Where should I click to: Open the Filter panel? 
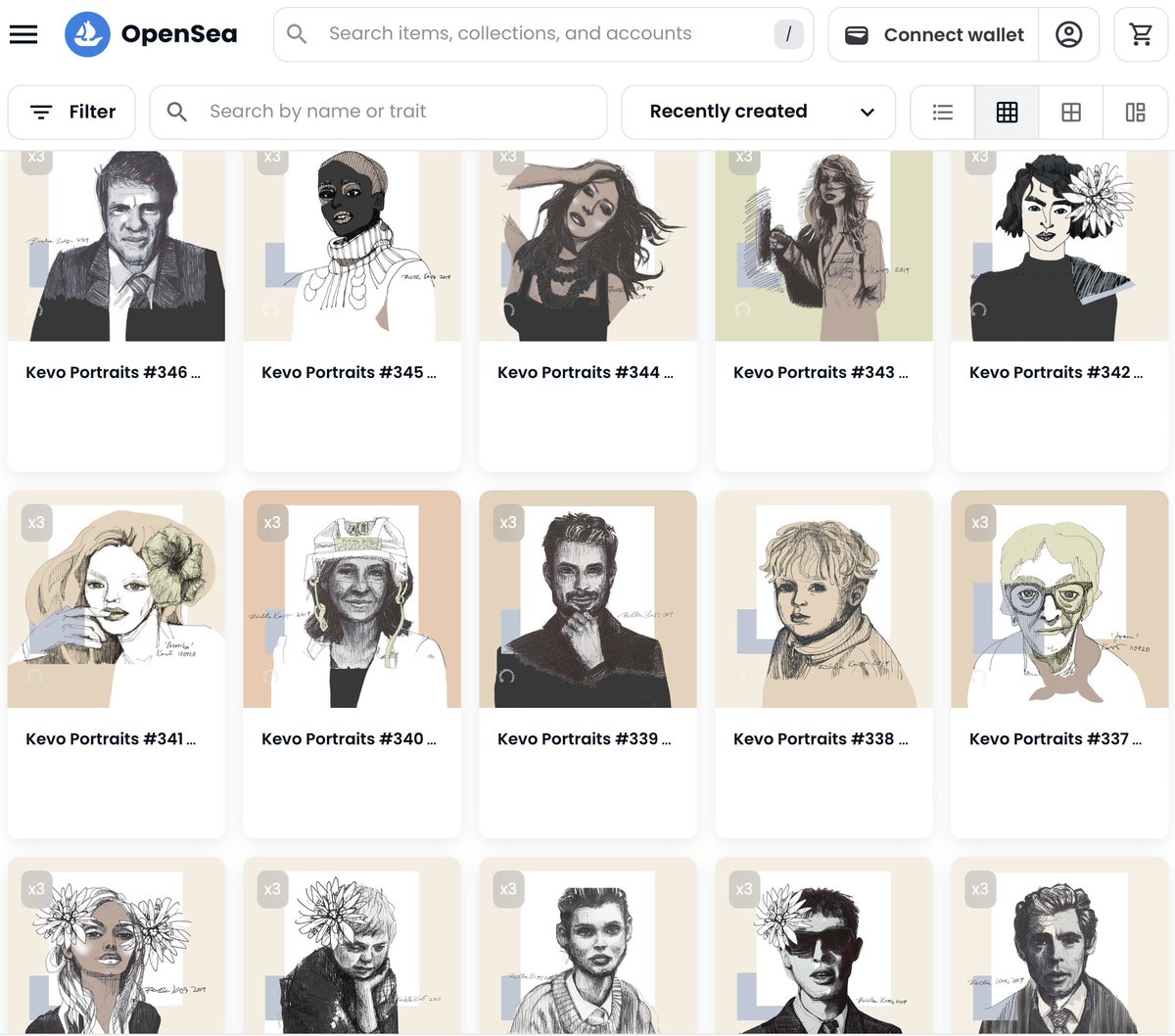(x=71, y=112)
